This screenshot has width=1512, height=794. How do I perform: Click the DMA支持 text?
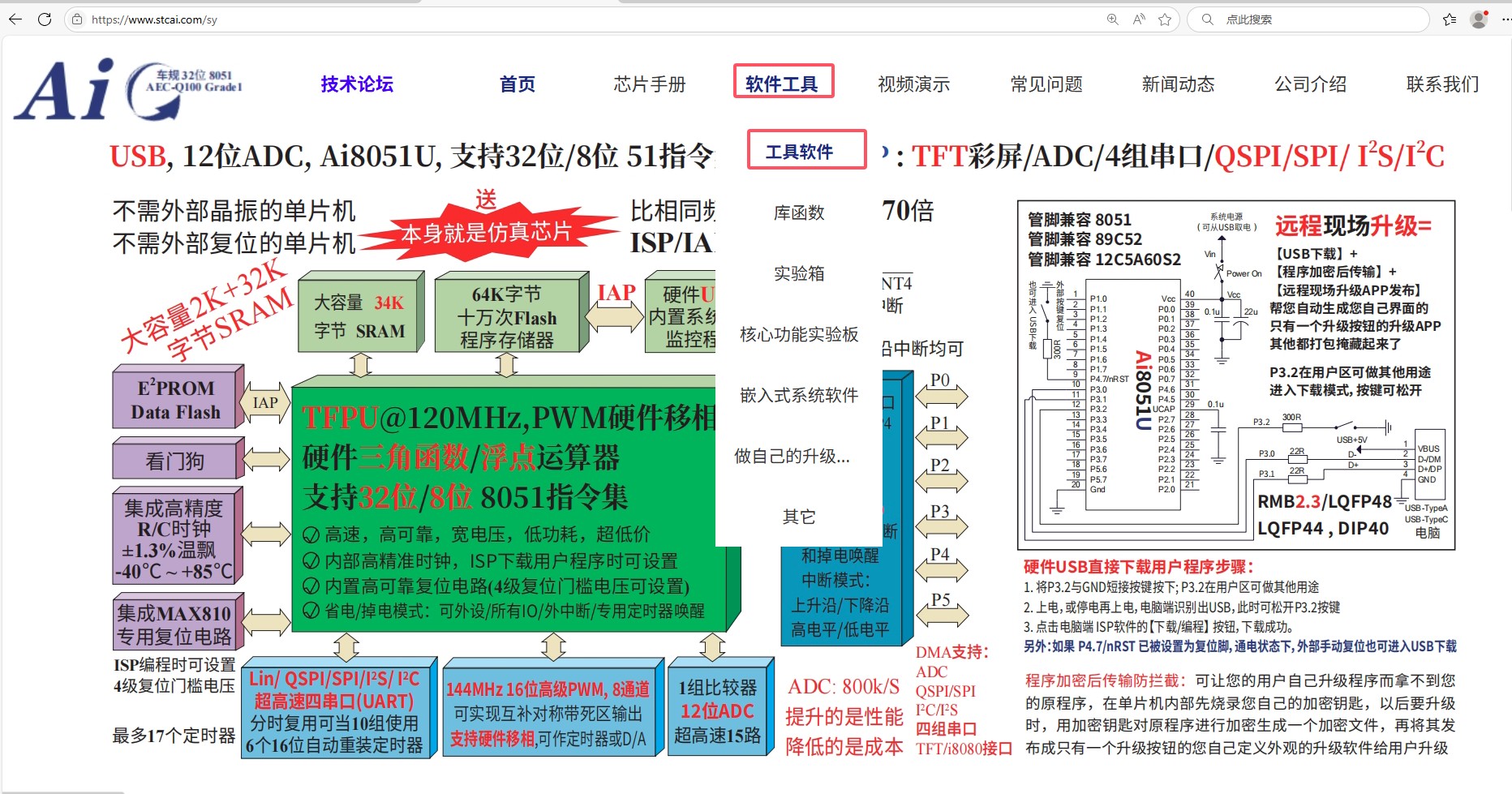coord(952,652)
